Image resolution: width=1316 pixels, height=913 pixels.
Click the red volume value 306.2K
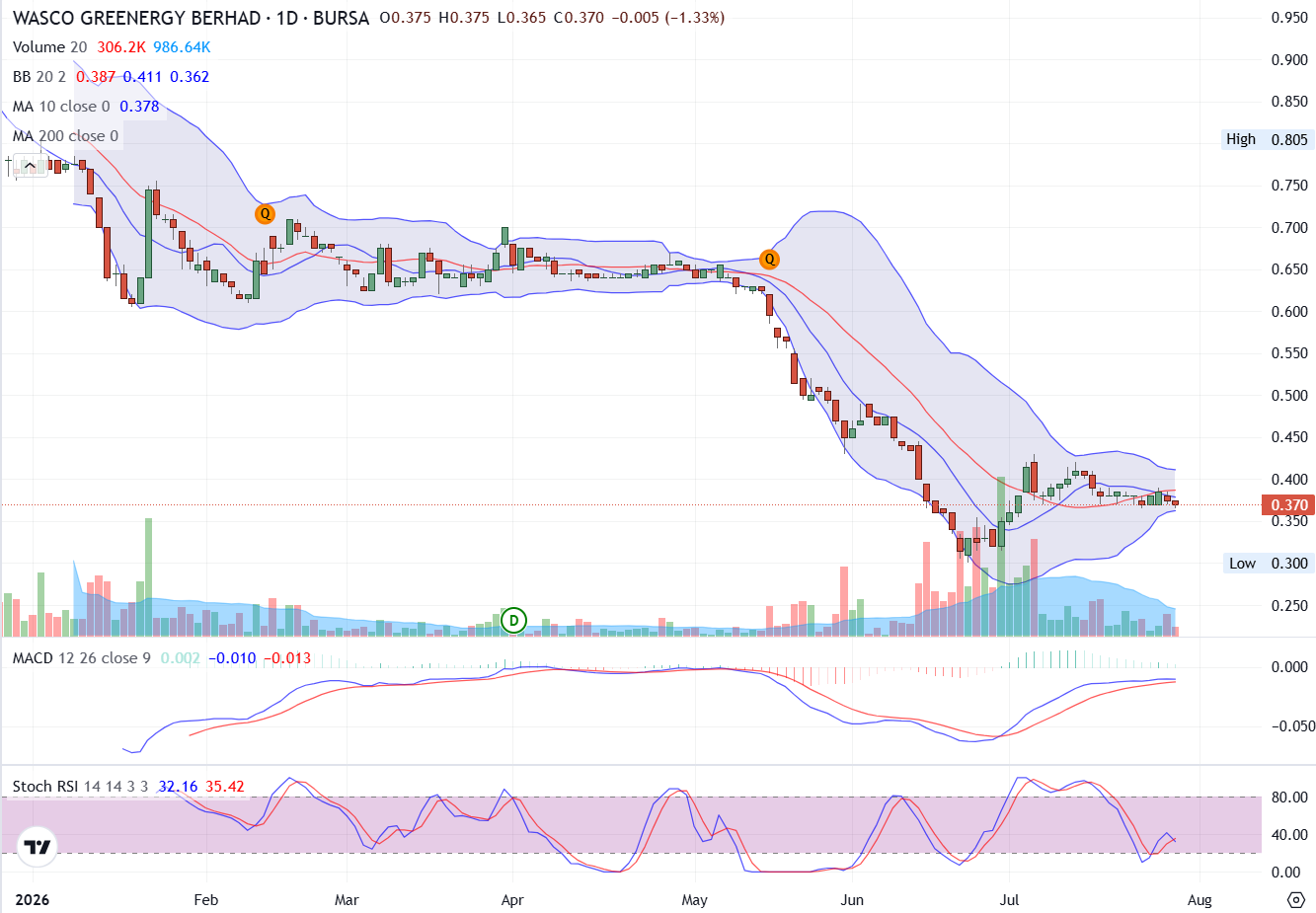coord(121,47)
